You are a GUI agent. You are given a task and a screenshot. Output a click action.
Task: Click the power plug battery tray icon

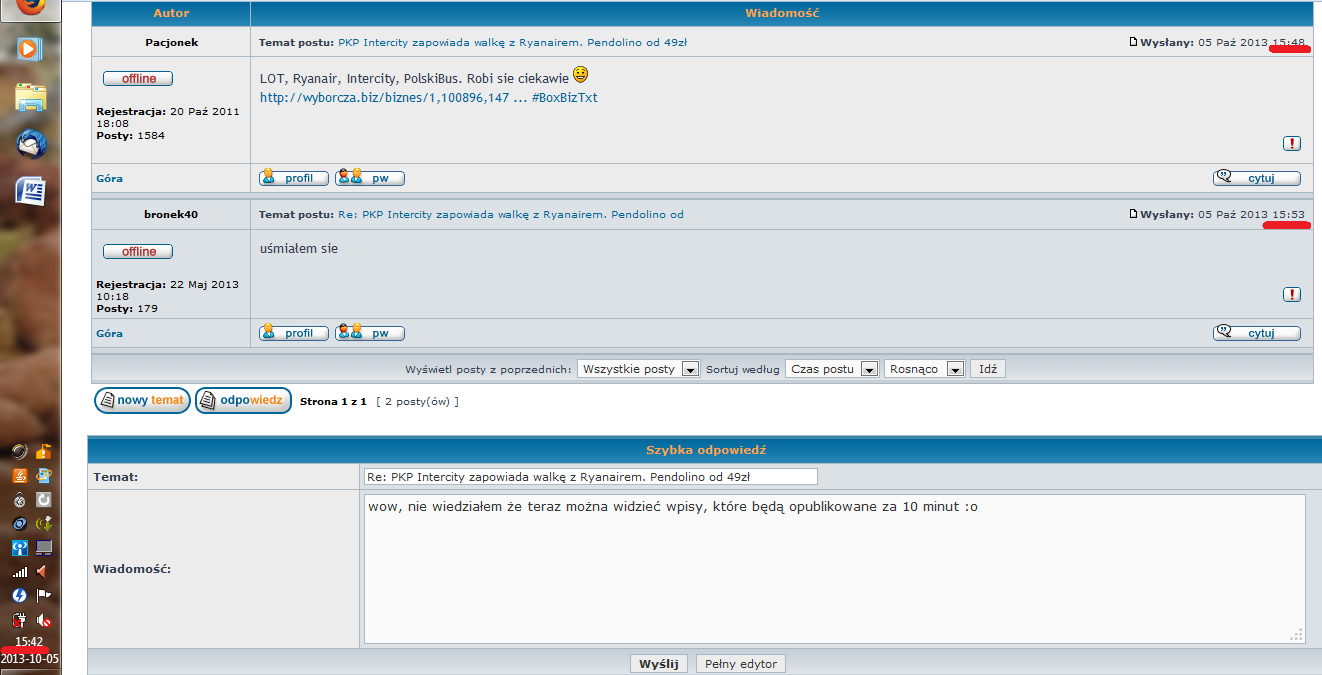[x=19, y=620]
